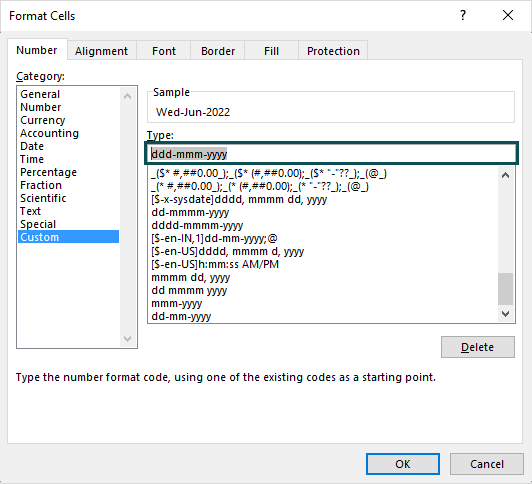Cancel the Format Cells dialog
Viewport: 532px width, 484px height.
(487, 464)
